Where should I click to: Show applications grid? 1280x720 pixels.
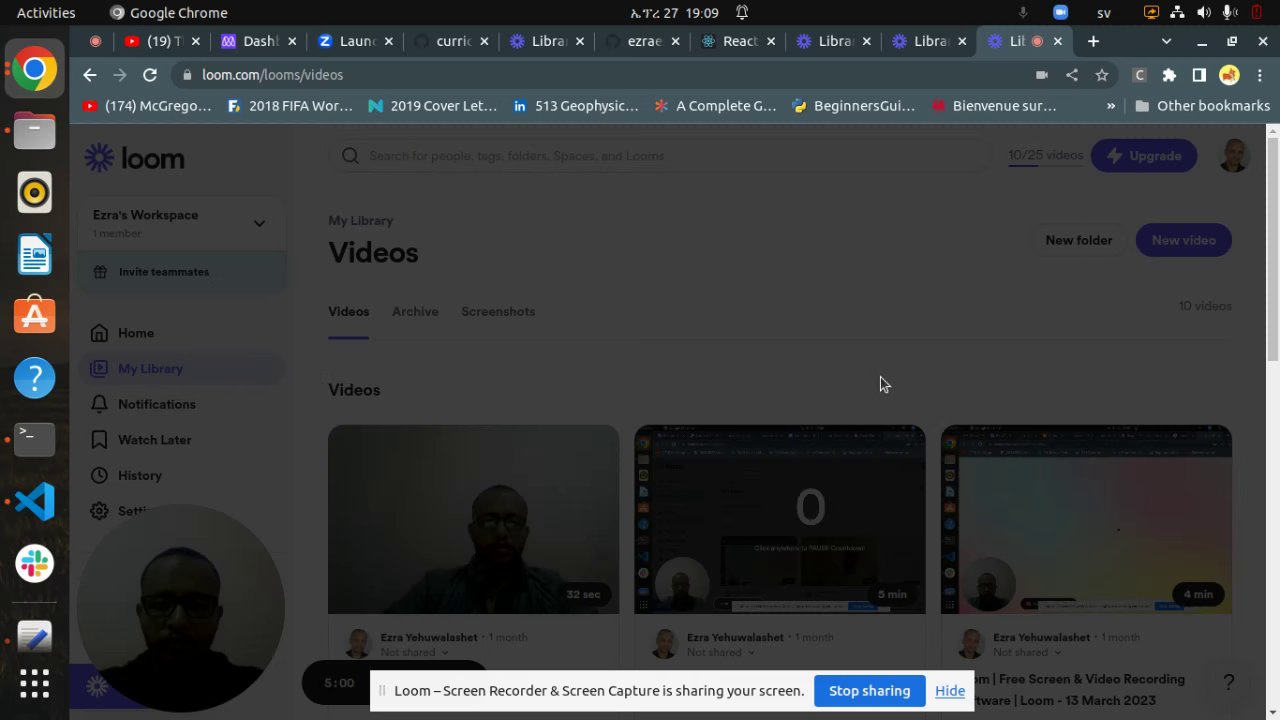[34, 685]
